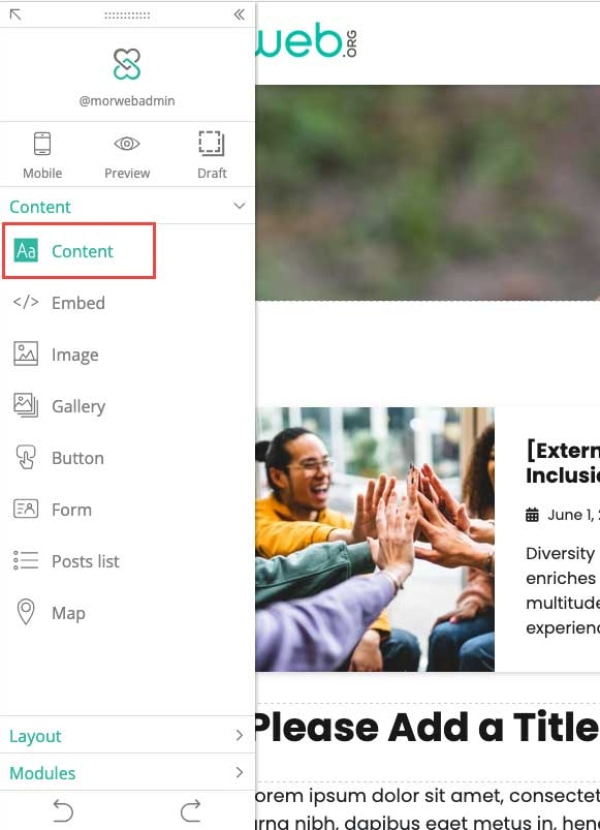
Task: Select the Embed code icon
Action: pyautogui.click(x=26, y=302)
